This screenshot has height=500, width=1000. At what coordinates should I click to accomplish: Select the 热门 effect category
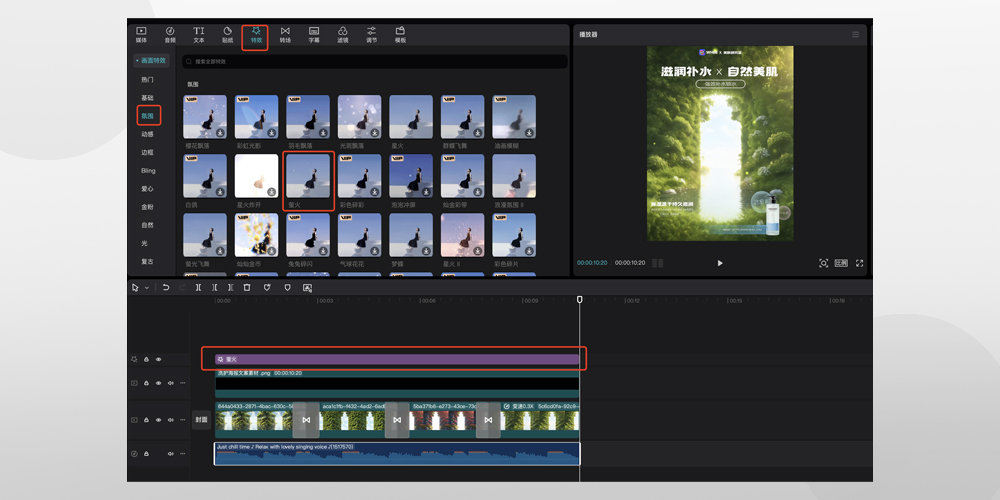click(147, 80)
